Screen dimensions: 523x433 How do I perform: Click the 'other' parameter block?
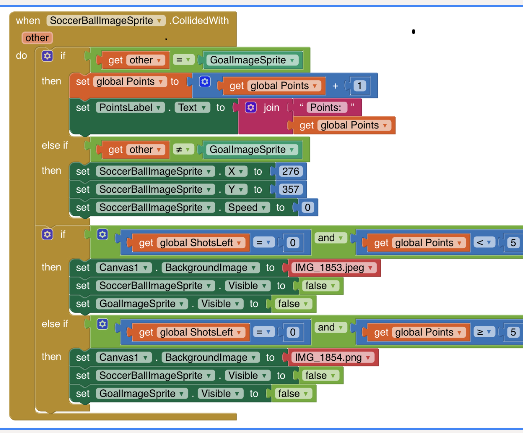click(37, 38)
